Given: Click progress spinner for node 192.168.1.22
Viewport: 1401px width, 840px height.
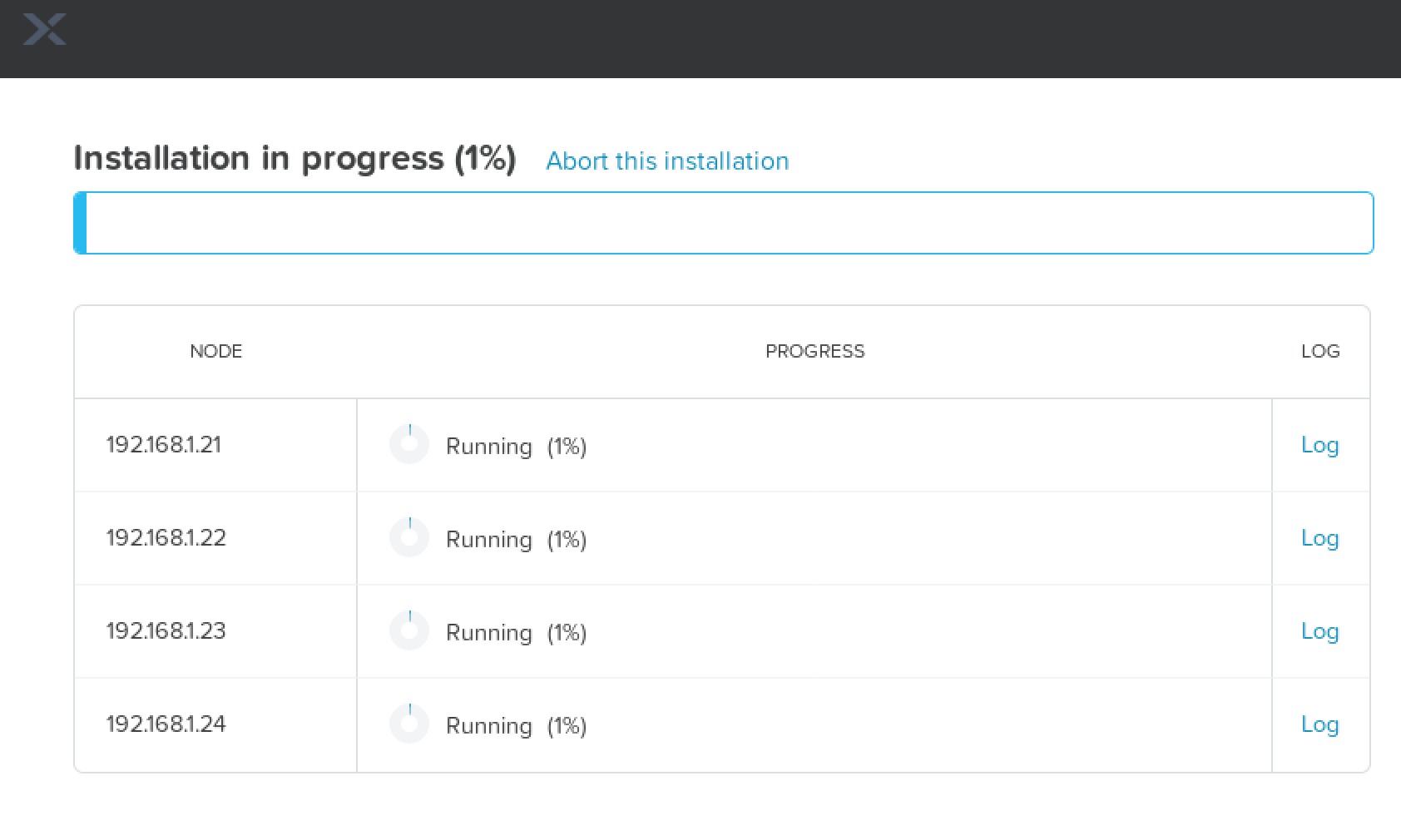Looking at the screenshot, I should [408, 538].
